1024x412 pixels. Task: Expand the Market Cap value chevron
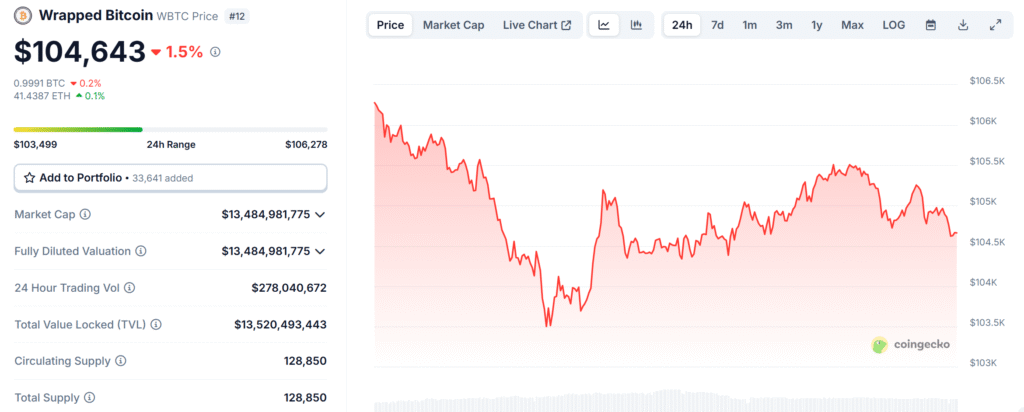[x=320, y=214]
